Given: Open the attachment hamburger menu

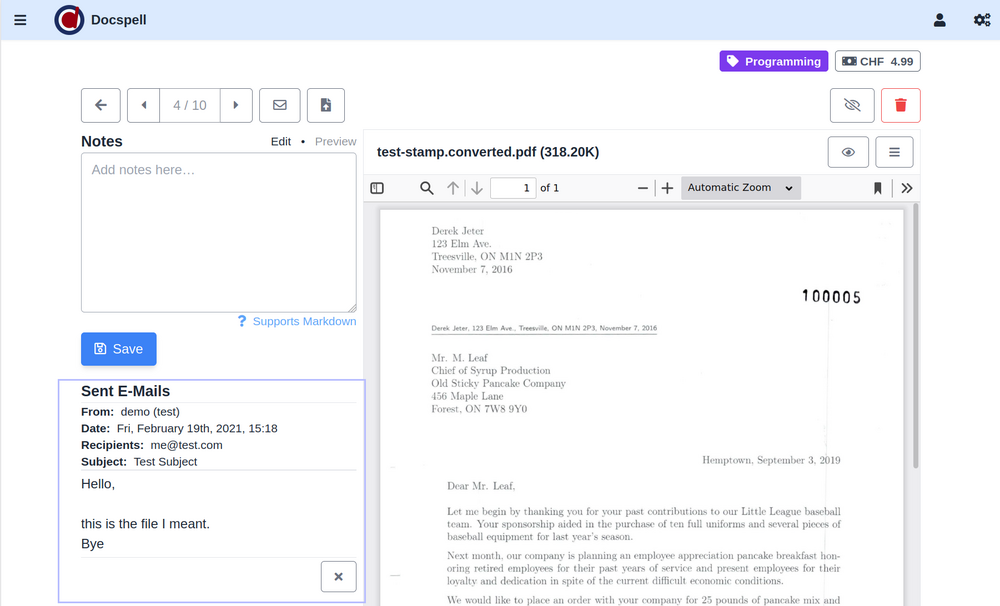Looking at the screenshot, I should click(x=894, y=152).
